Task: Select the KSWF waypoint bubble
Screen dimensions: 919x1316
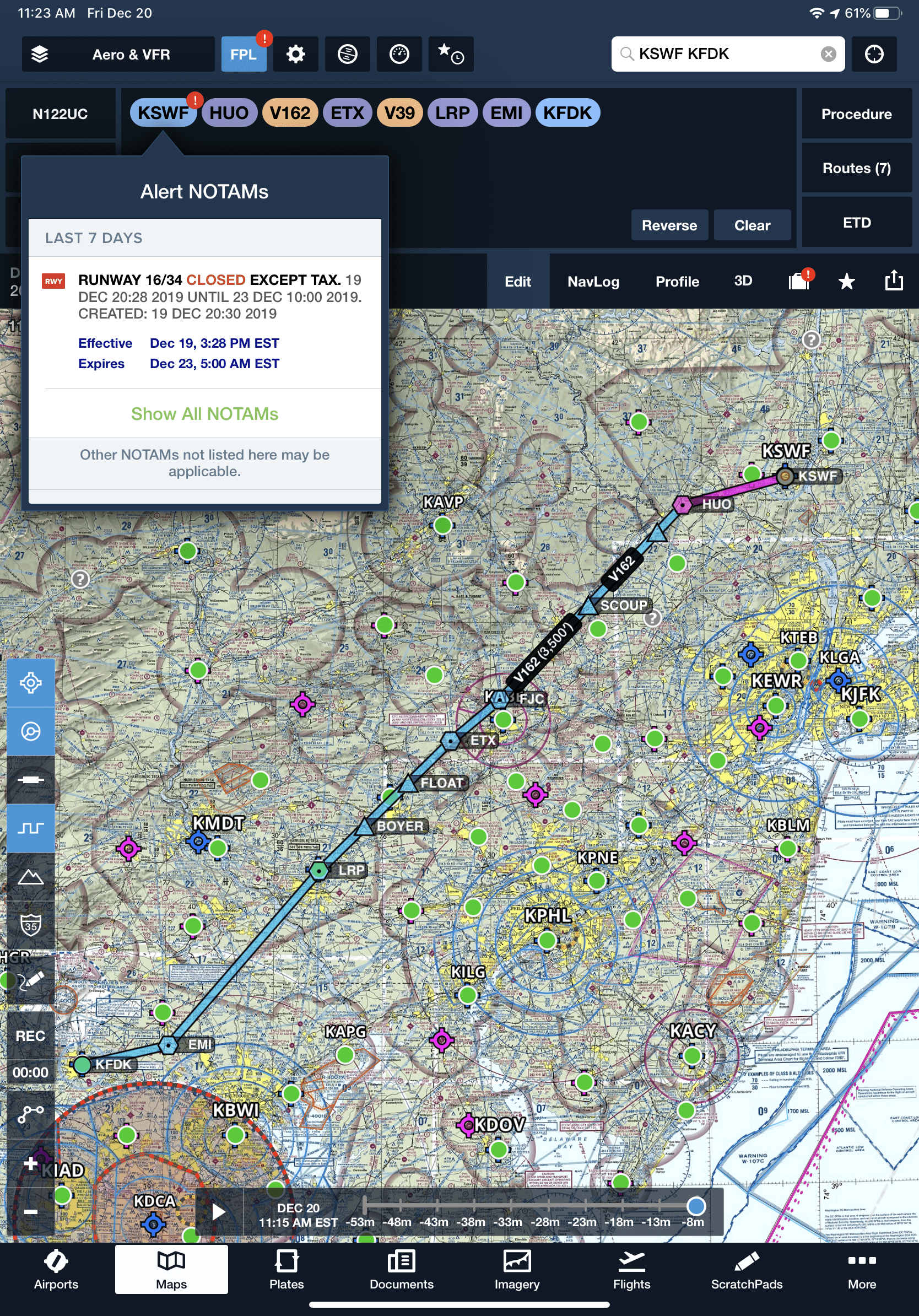Action: pos(163,113)
